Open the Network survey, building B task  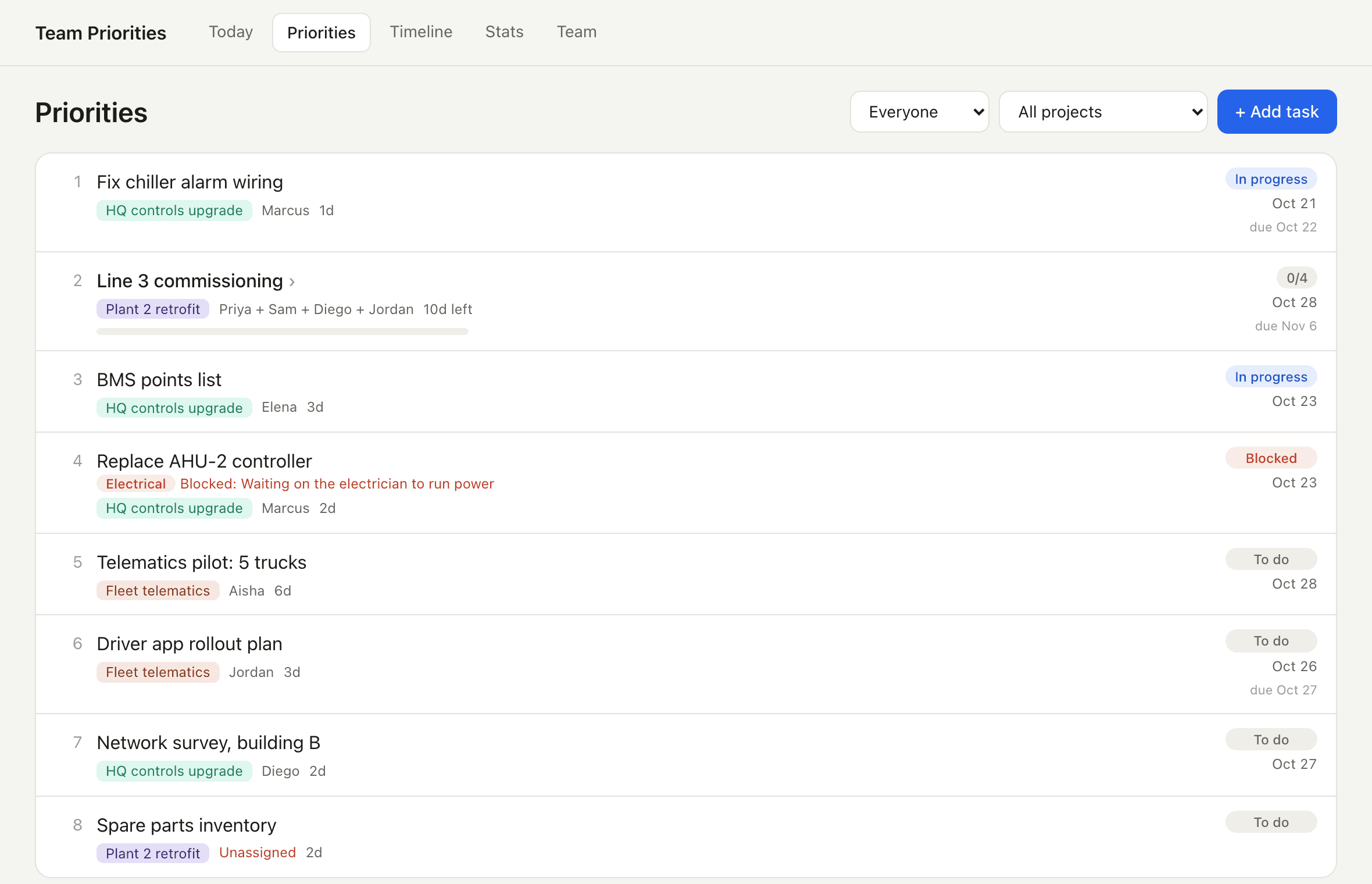208,743
